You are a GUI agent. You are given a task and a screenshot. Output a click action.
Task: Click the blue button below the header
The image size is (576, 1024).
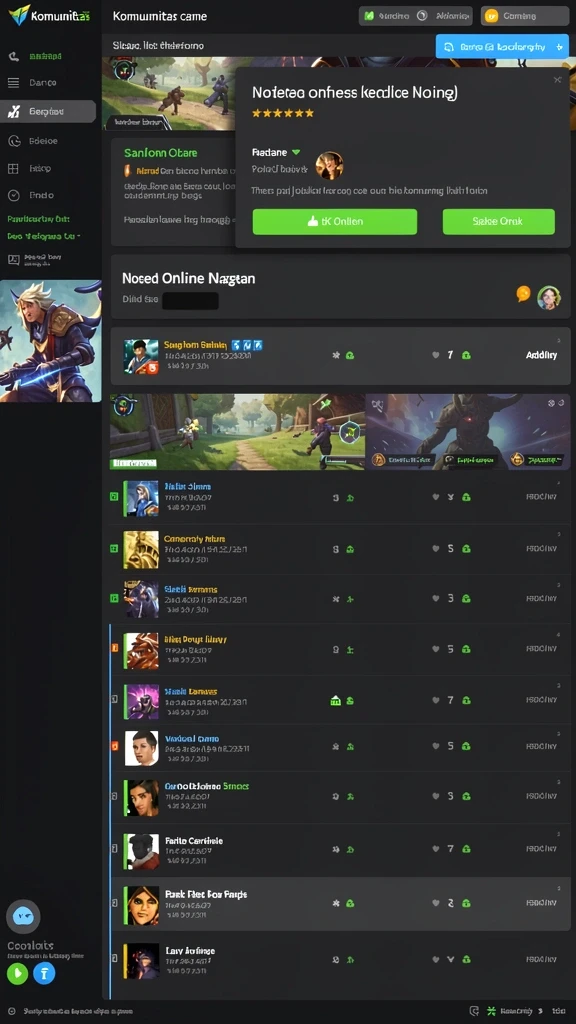[x=502, y=46]
